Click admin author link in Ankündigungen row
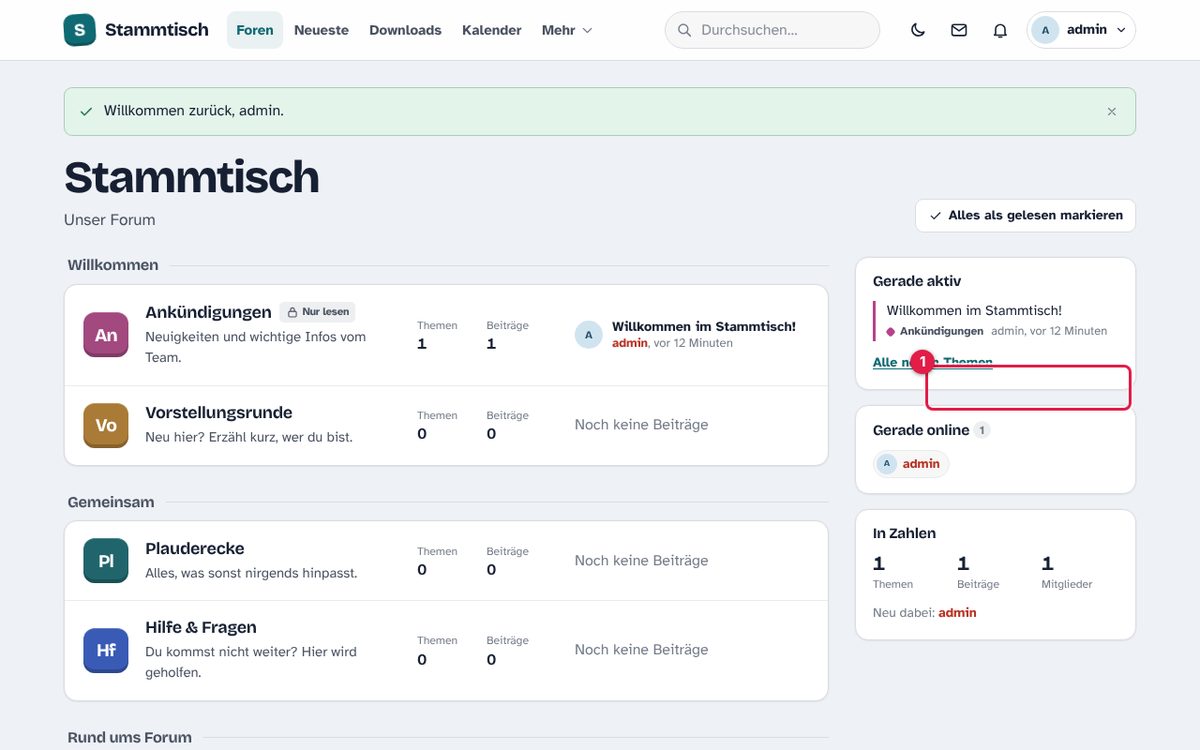 pyautogui.click(x=630, y=343)
